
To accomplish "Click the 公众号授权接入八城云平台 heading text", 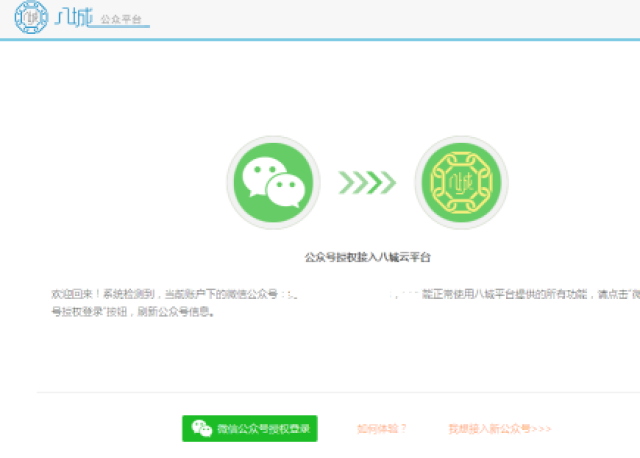I will click(x=367, y=257).
